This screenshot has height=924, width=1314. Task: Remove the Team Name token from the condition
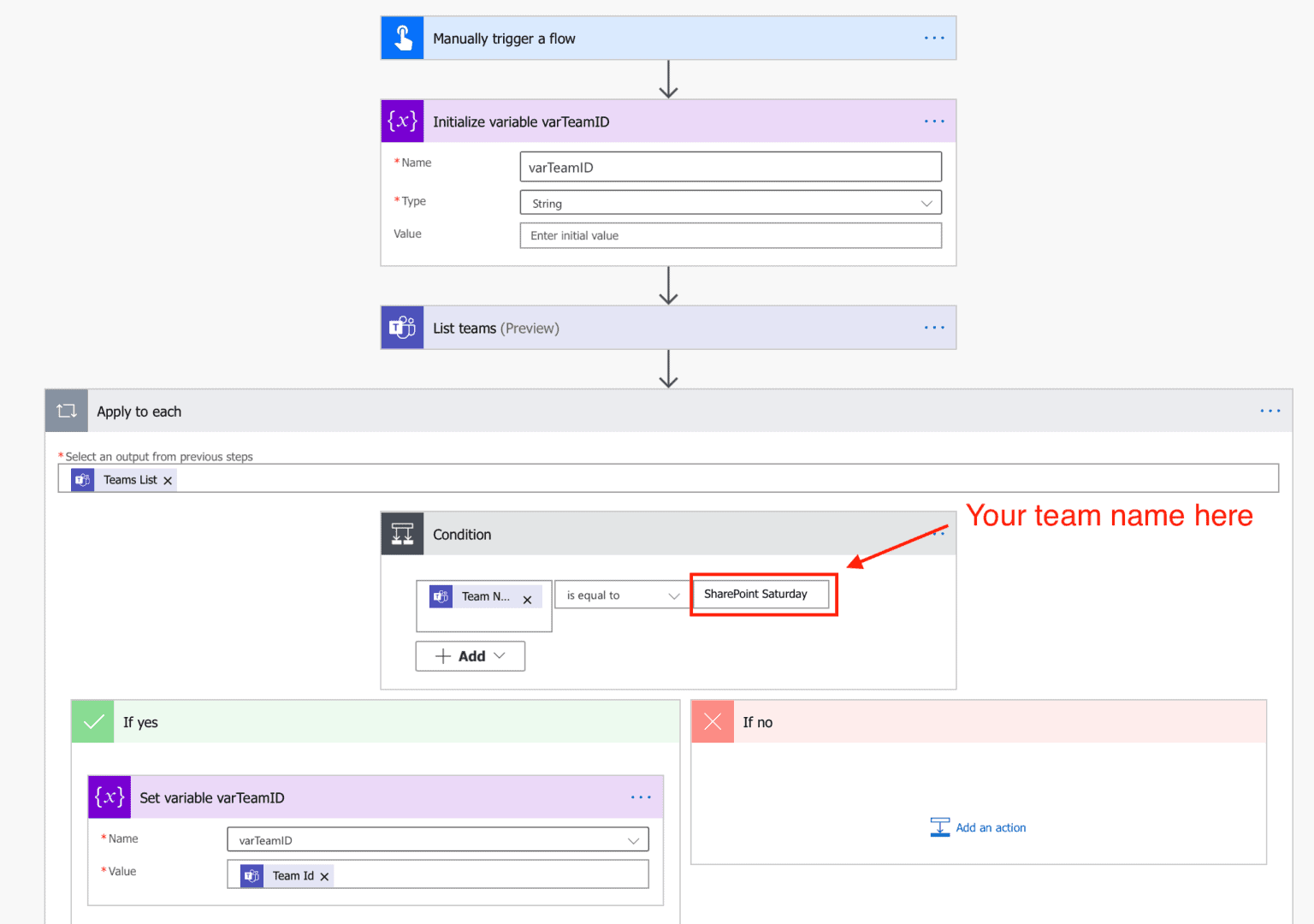528,596
